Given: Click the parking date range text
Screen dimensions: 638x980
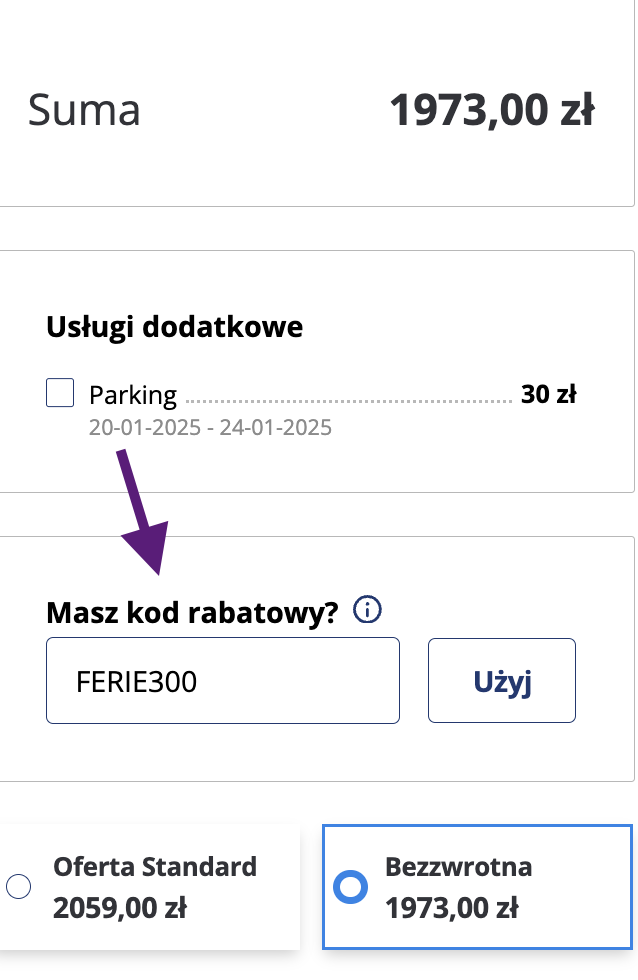Looking at the screenshot, I should [x=210, y=428].
